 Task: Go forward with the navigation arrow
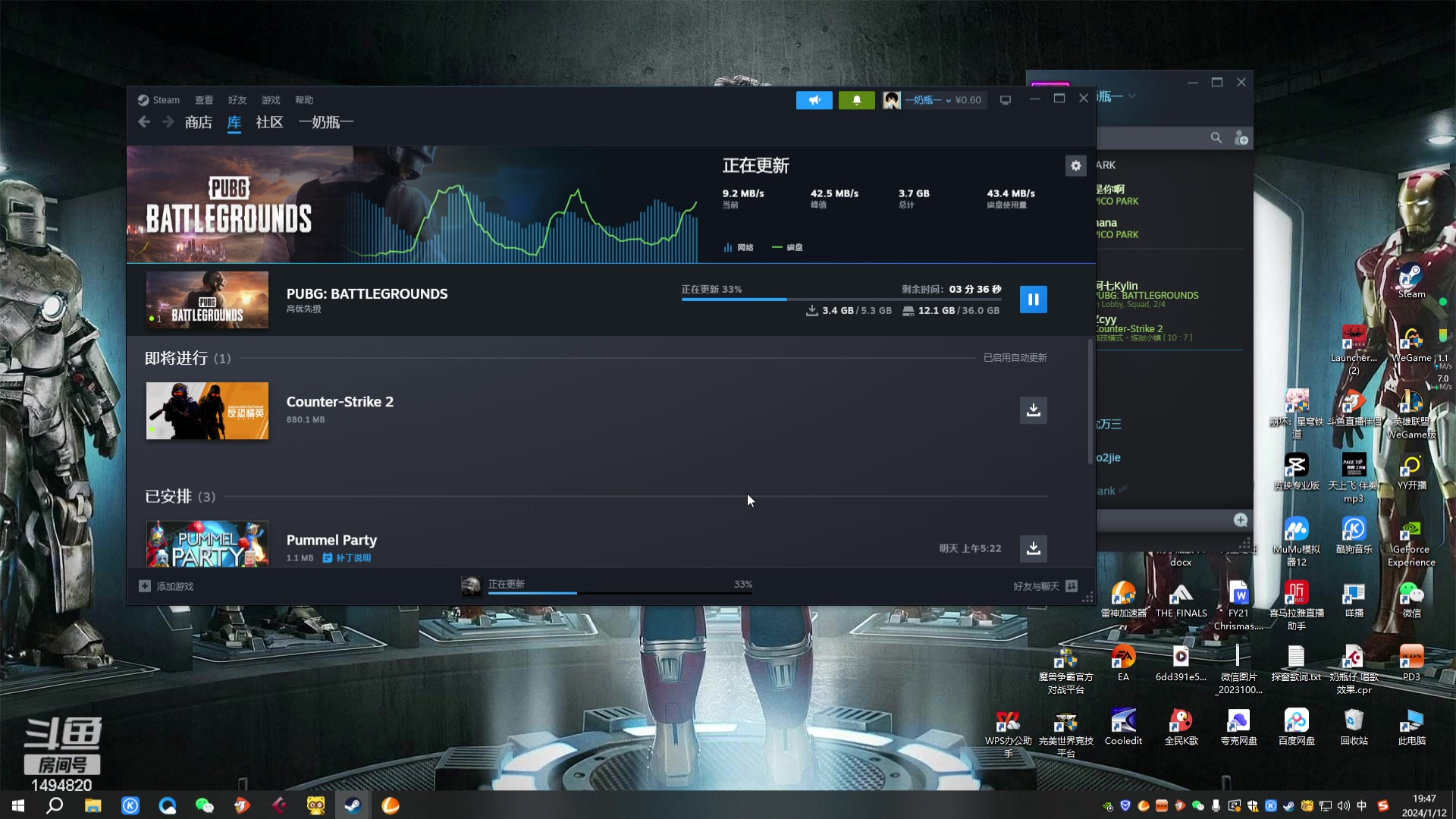(x=168, y=122)
